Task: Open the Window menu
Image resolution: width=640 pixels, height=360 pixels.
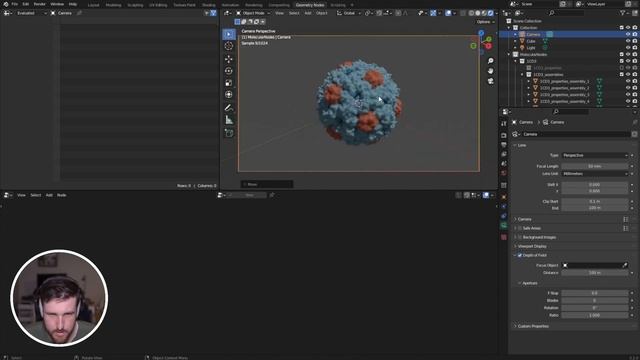Action: point(57,4)
